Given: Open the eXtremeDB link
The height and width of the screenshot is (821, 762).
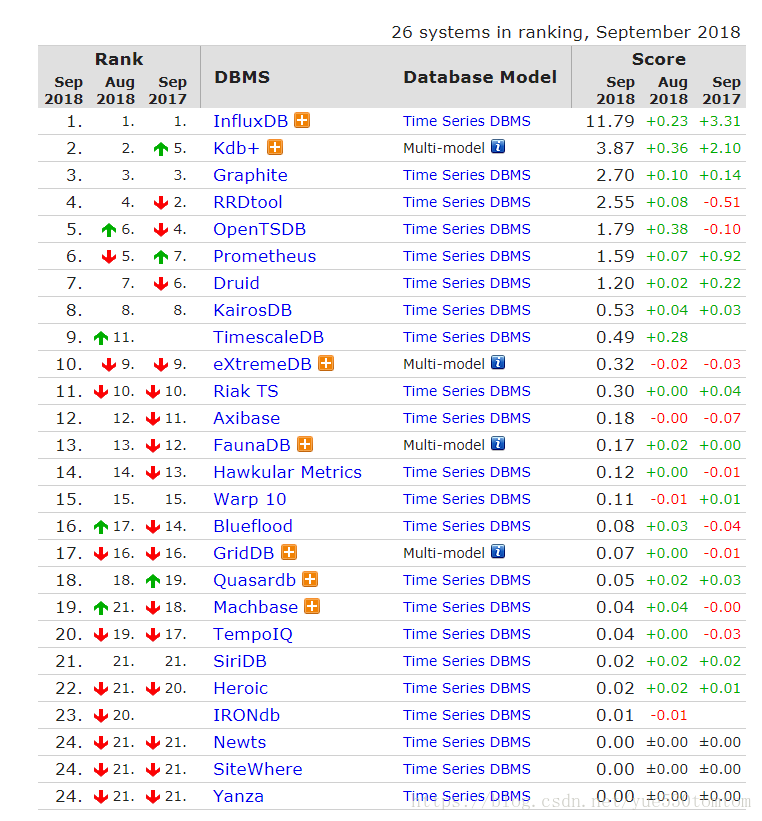Looking at the screenshot, I should [262, 364].
